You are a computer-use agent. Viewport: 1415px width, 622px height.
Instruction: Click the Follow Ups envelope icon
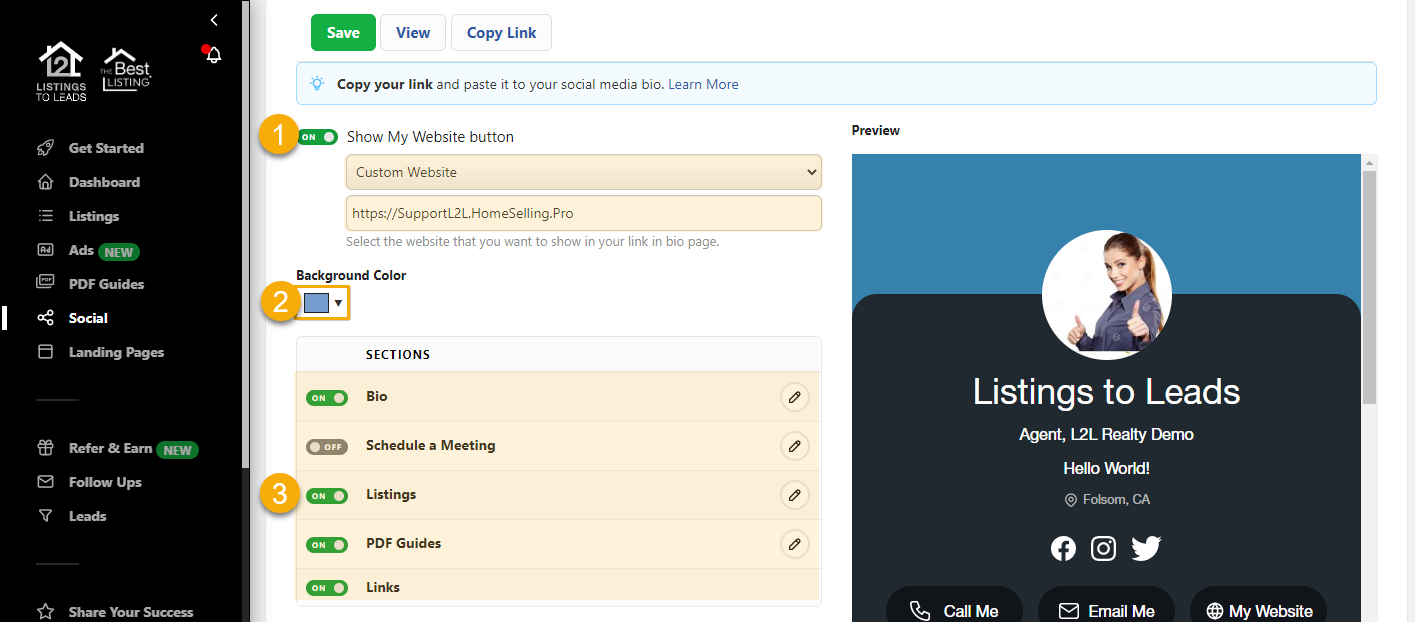click(x=45, y=482)
